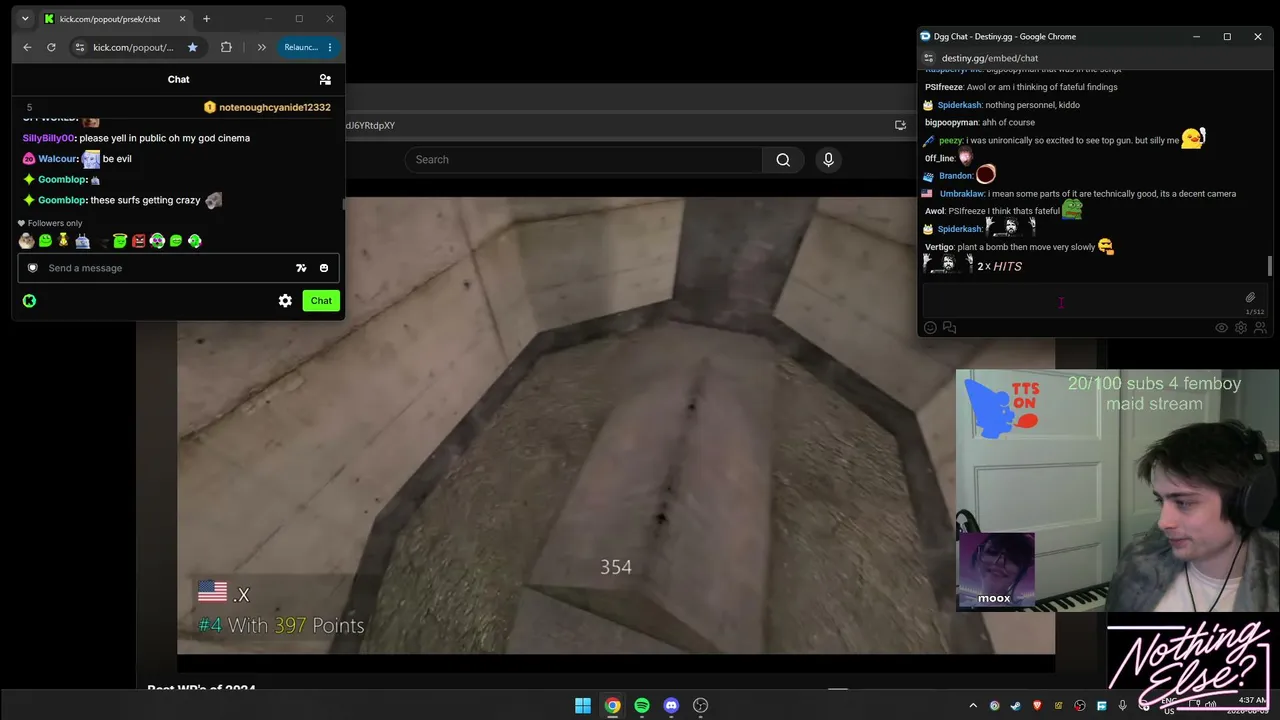Reload the Kick chat page
This screenshot has width=1280, height=720.
pyautogui.click(x=51, y=47)
